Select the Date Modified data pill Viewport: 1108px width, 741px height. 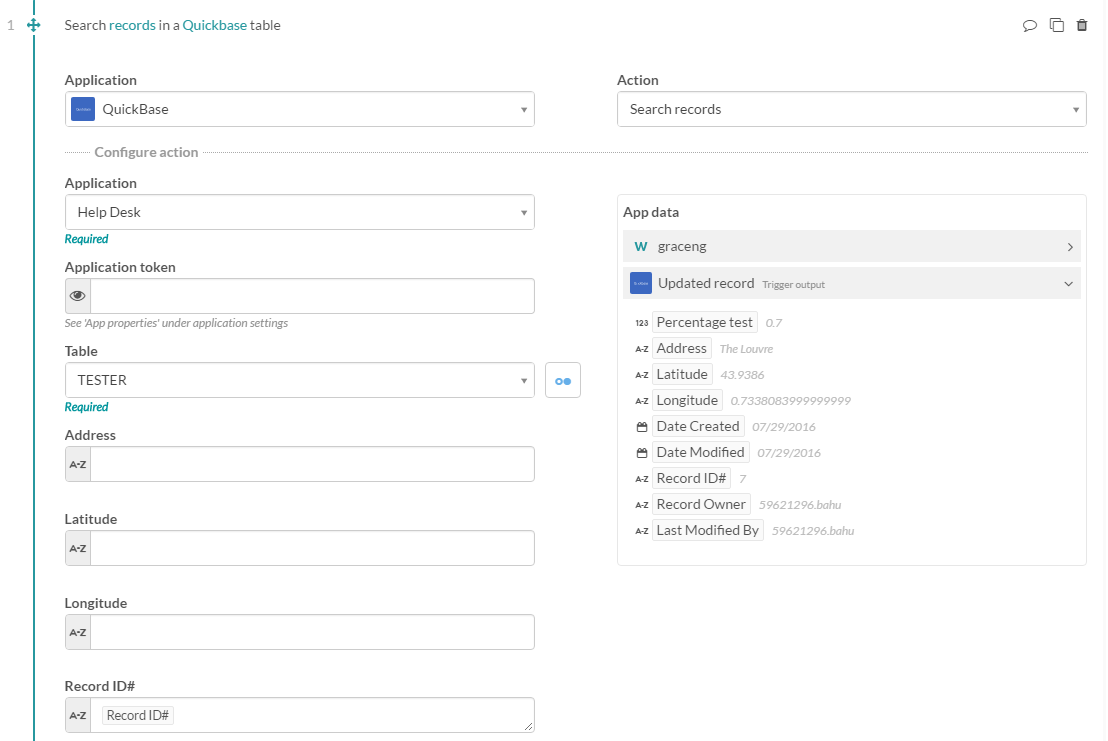coord(700,453)
